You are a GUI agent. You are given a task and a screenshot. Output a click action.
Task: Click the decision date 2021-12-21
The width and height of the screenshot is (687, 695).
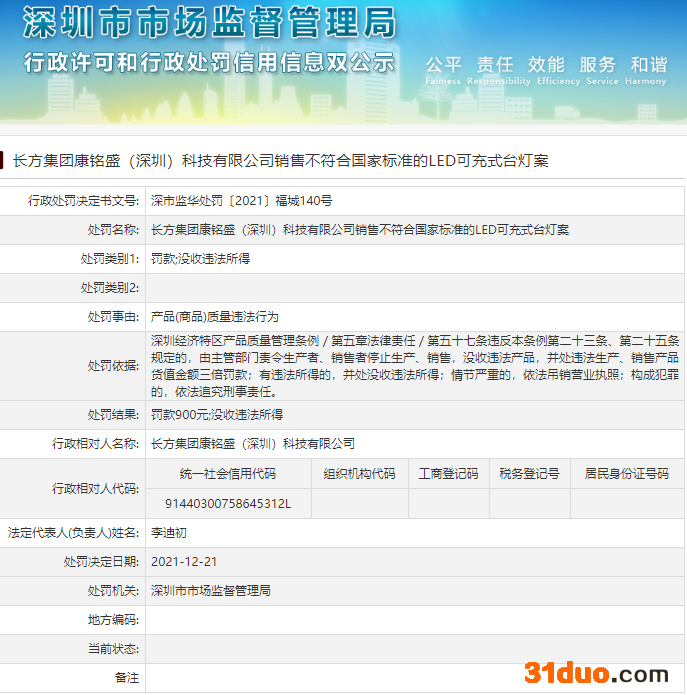click(x=184, y=562)
